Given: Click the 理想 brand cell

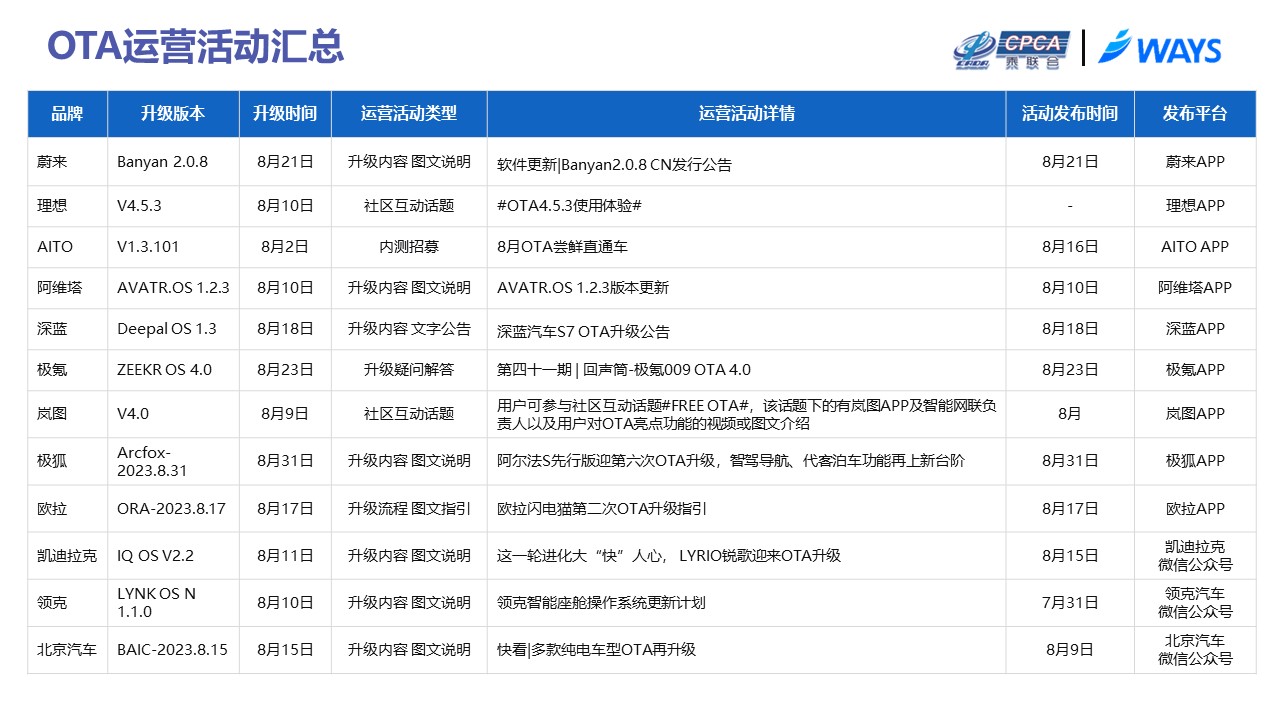Looking at the screenshot, I should tap(67, 206).
